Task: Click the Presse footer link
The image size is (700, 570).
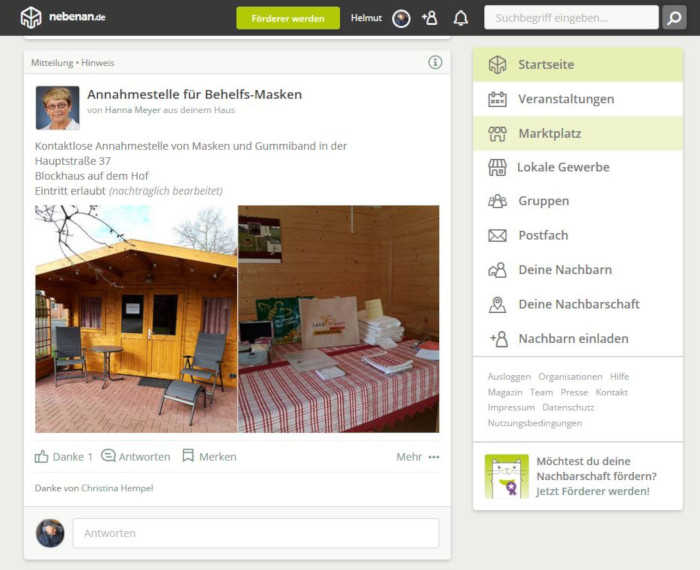Action: [574, 392]
